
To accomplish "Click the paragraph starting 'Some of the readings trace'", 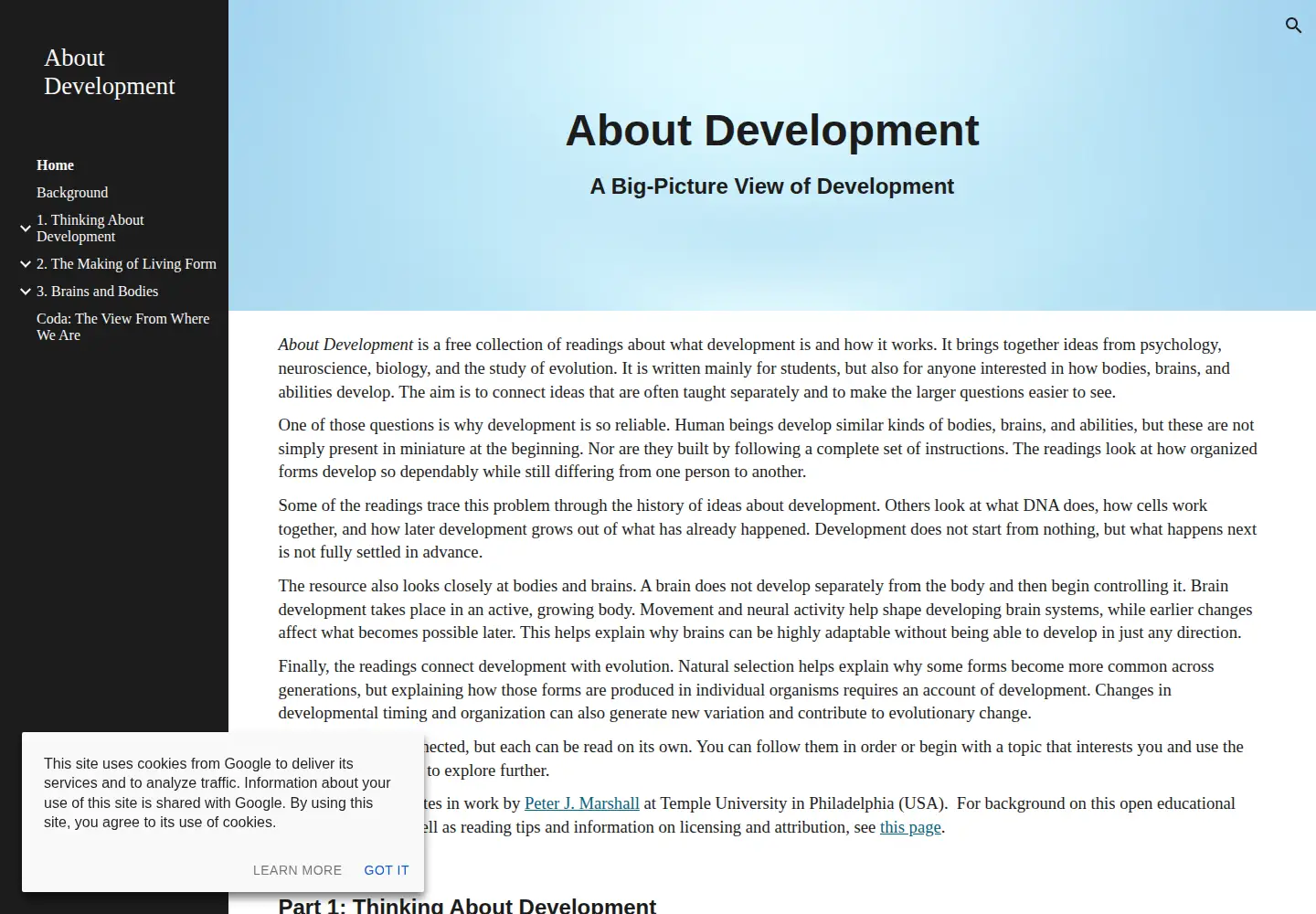I will click(768, 529).
